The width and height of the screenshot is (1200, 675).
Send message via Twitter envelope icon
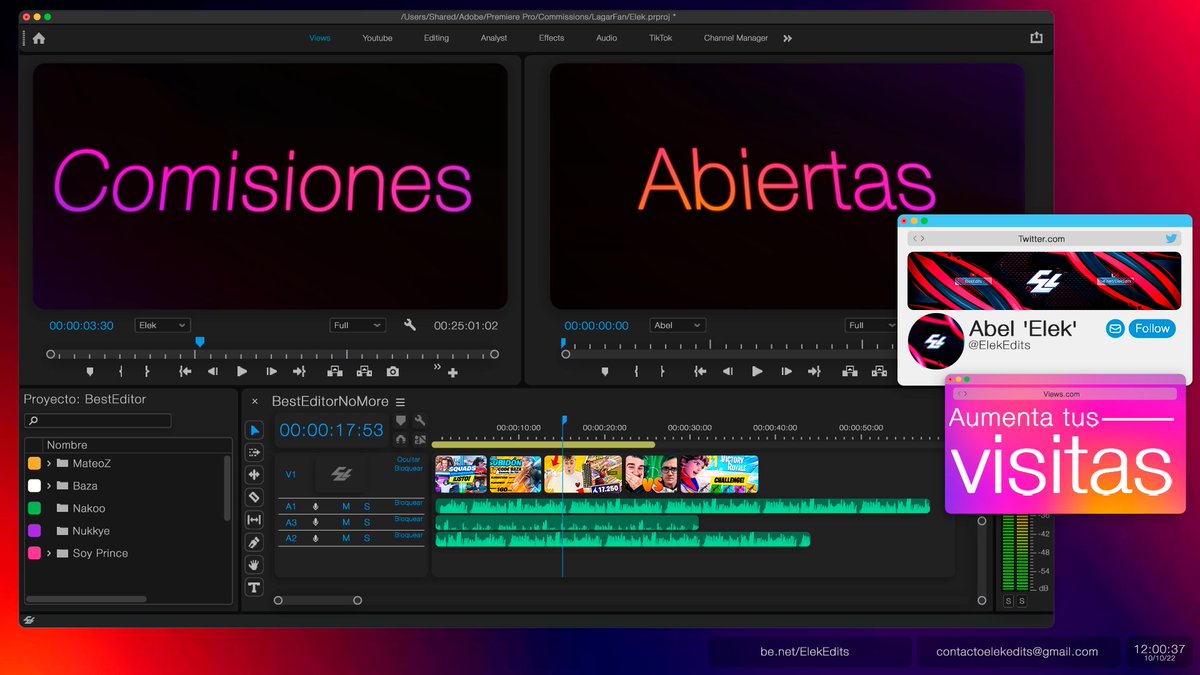(x=1115, y=328)
